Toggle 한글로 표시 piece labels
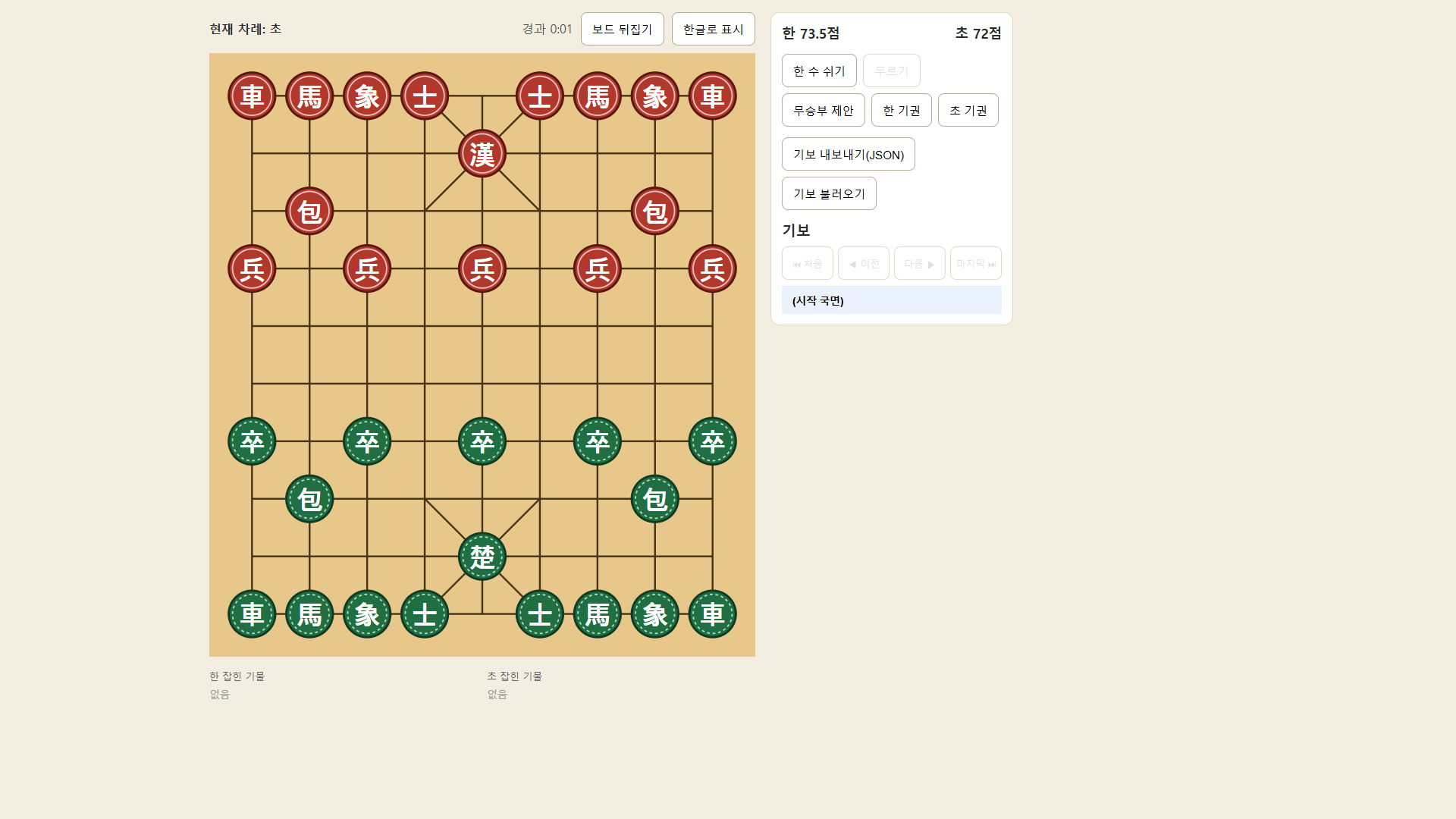Image resolution: width=1456 pixels, height=819 pixels. [x=714, y=29]
